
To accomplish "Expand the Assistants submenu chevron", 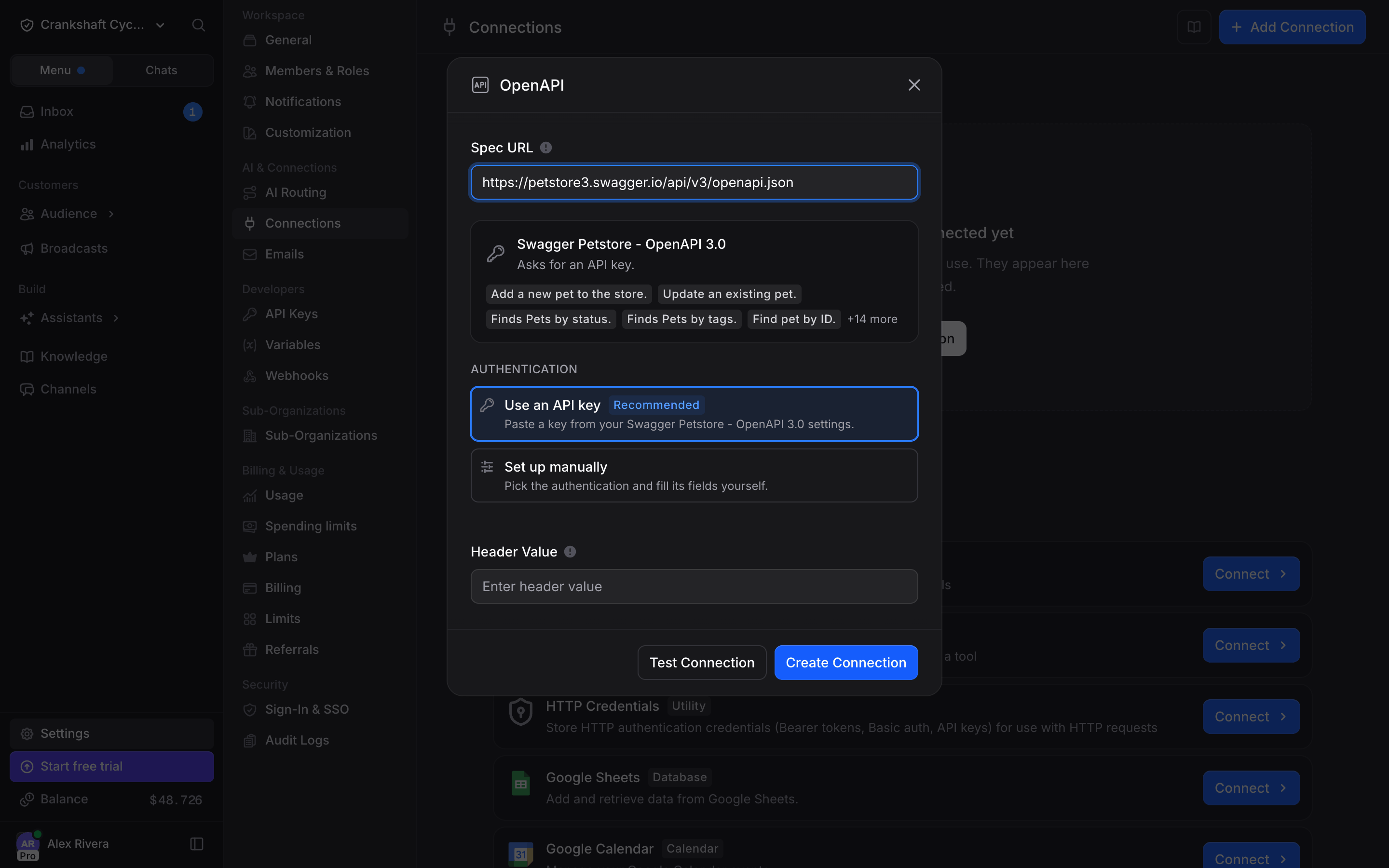I will [x=116, y=318].
